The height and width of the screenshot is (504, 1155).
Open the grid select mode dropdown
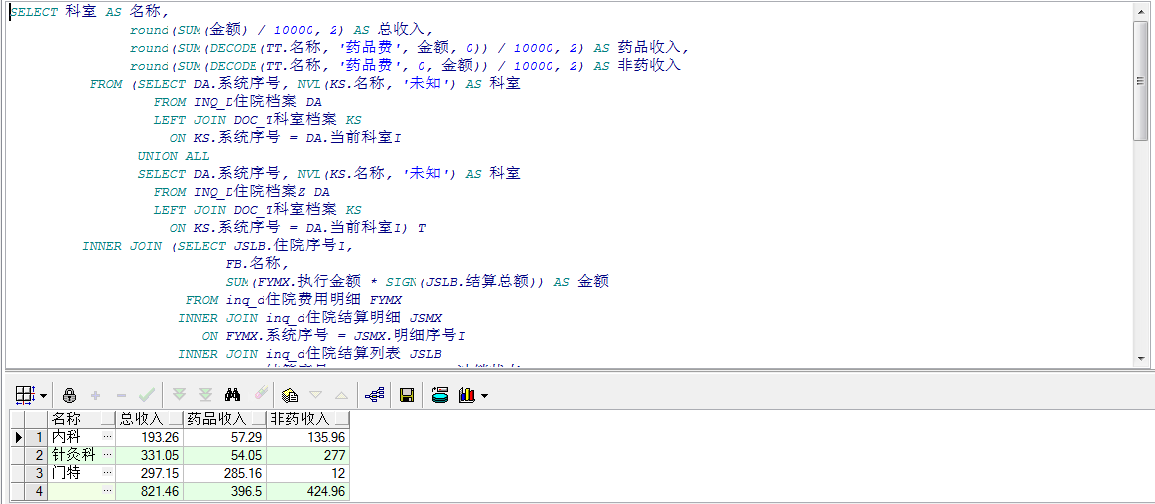click(x=44, y=396)
